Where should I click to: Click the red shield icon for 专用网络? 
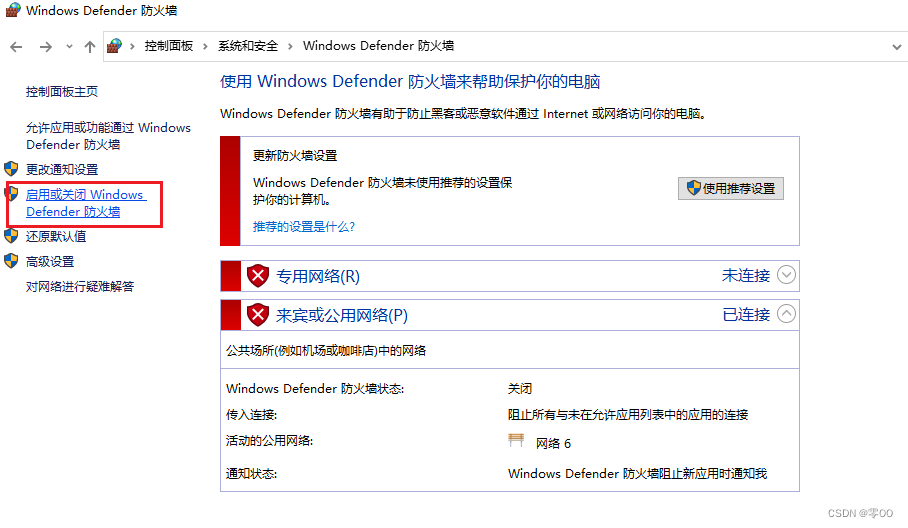[x=258, y=276]
